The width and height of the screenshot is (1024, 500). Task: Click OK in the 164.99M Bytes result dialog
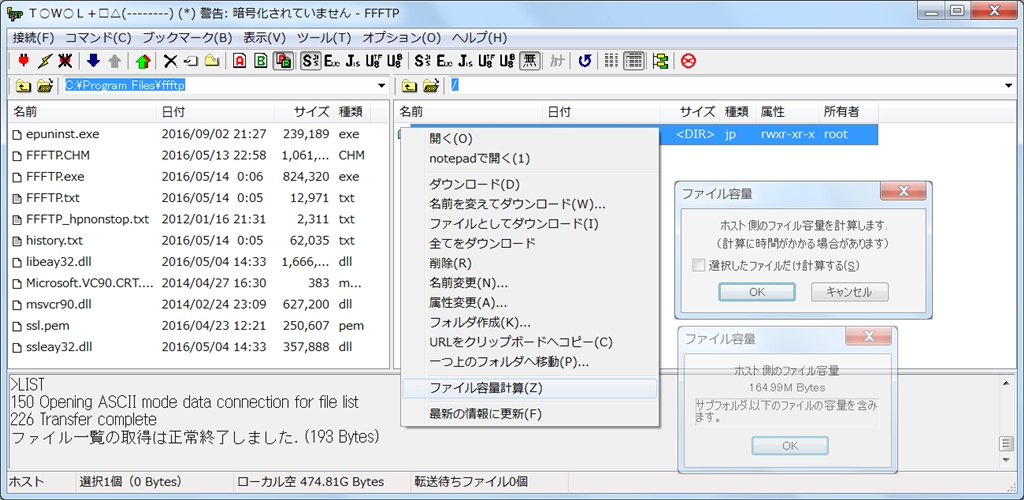pyautogui.click(x=790, y=446)
